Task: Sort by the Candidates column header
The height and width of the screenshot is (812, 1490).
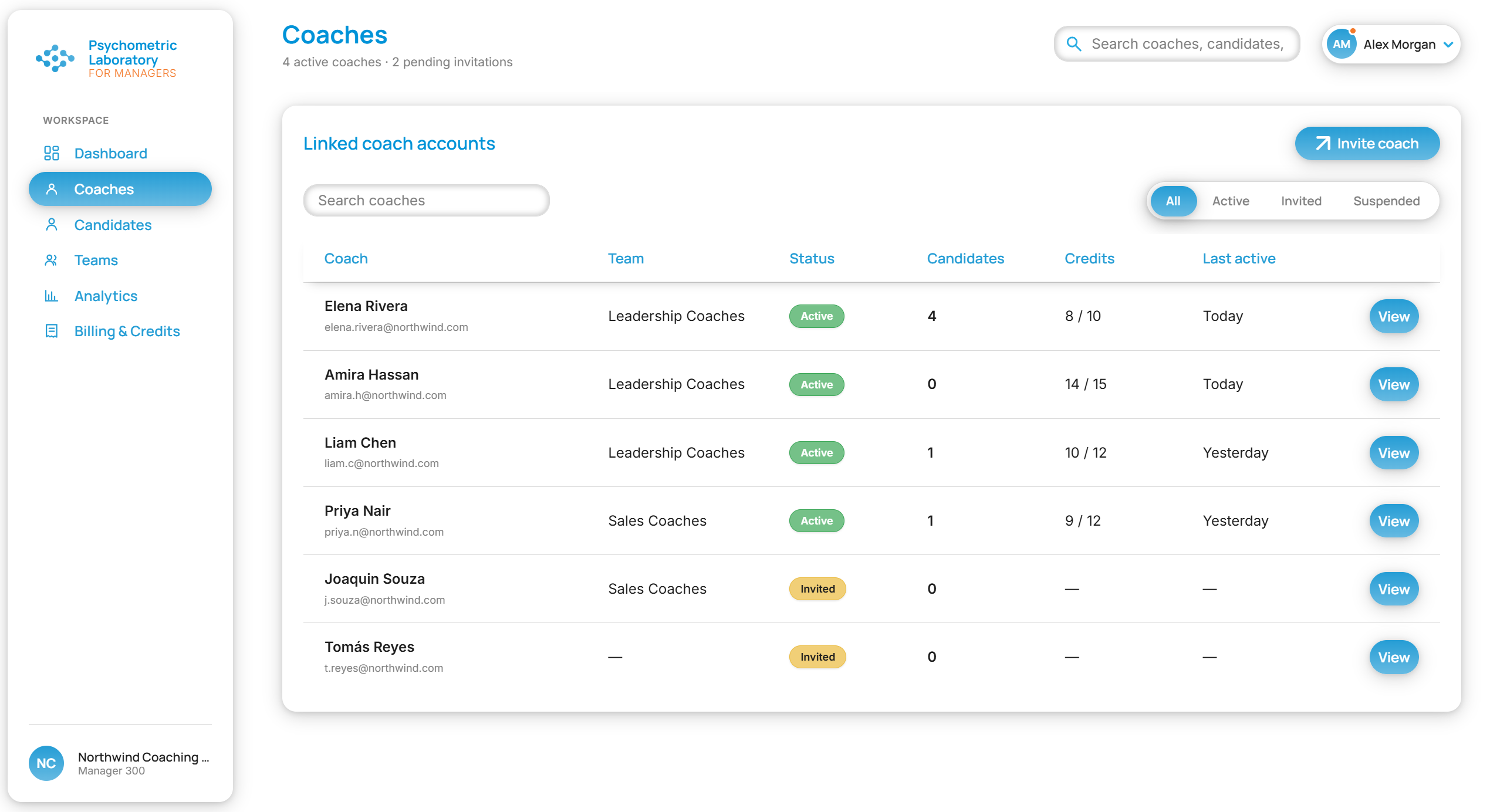Action: pos(965,258)
